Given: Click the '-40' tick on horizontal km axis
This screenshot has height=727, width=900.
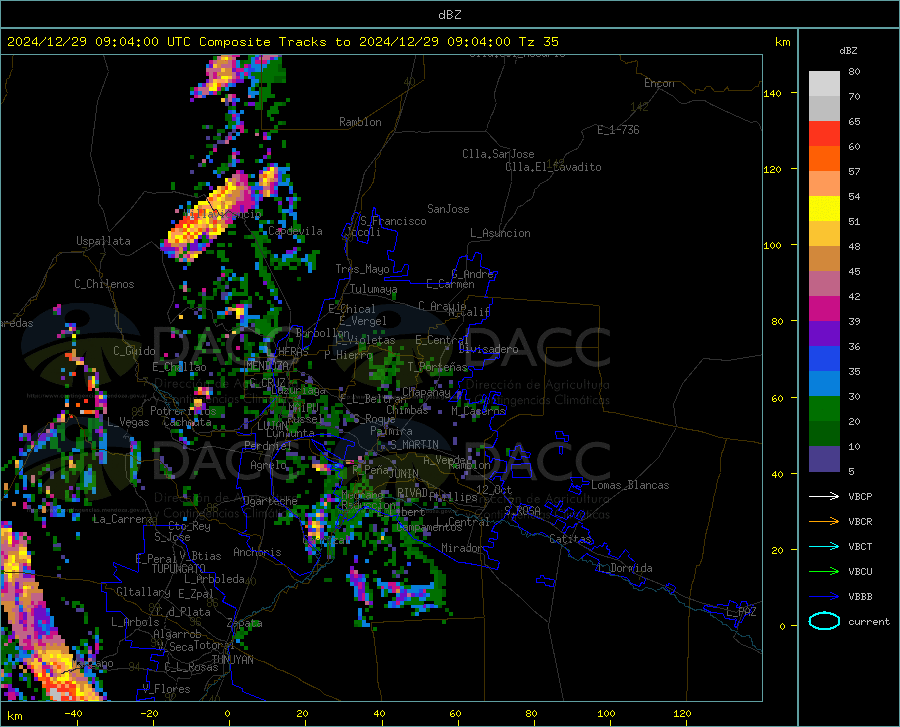Looking at the screenshot, I should pyautogui.click(x=73, y=714).
